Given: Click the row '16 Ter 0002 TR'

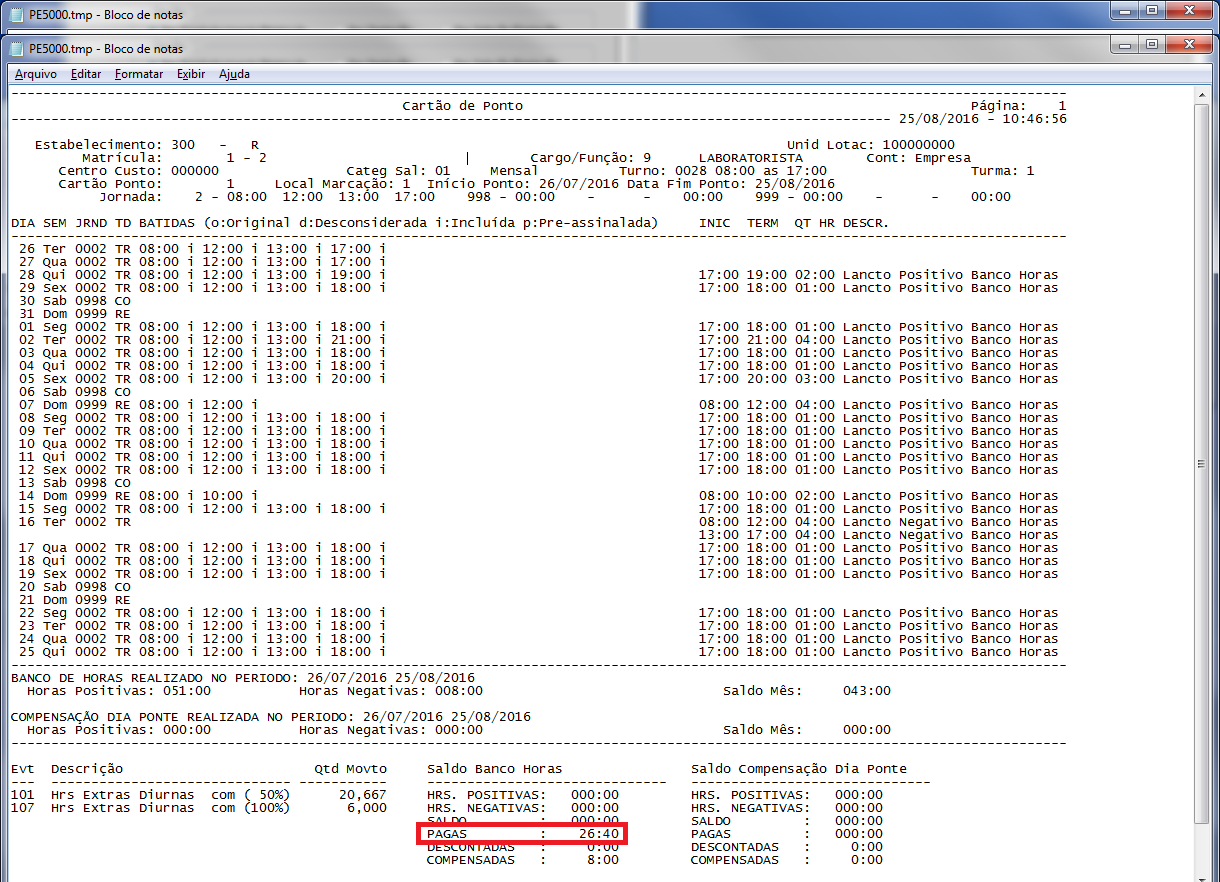Looking at the screenshot, I should 74,522.
